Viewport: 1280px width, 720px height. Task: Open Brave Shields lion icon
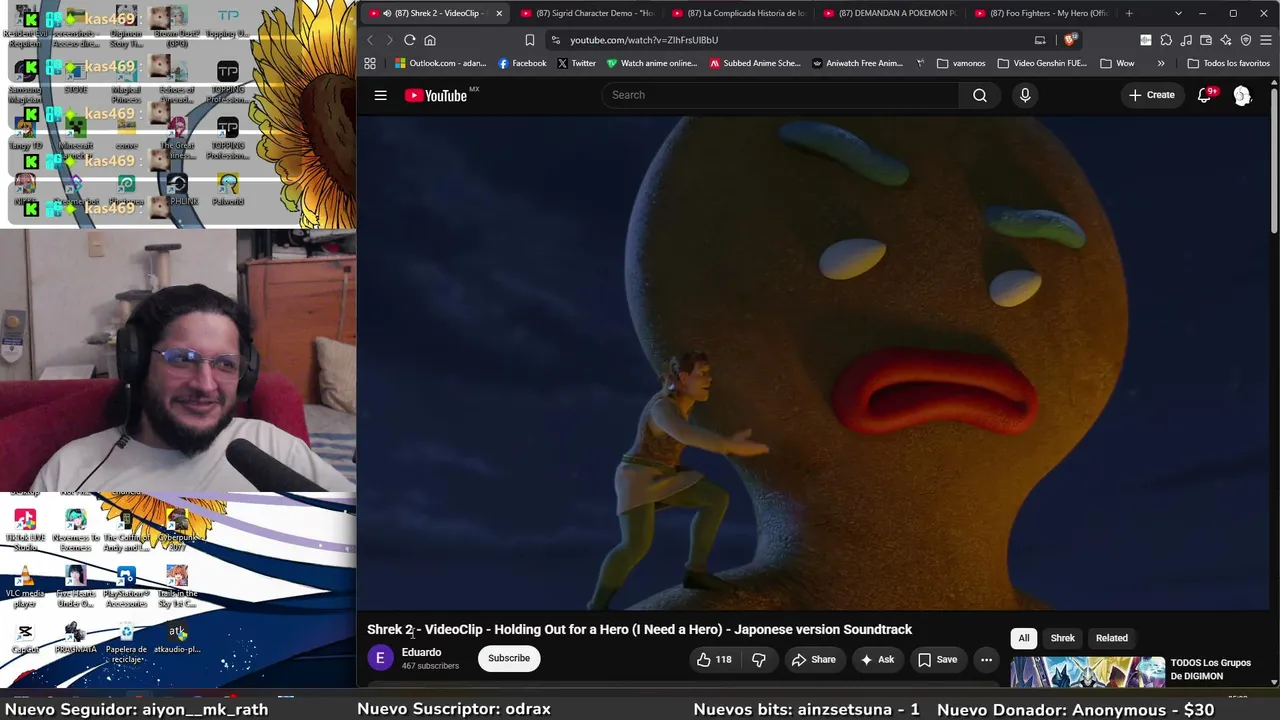[x=1070, y=40]
